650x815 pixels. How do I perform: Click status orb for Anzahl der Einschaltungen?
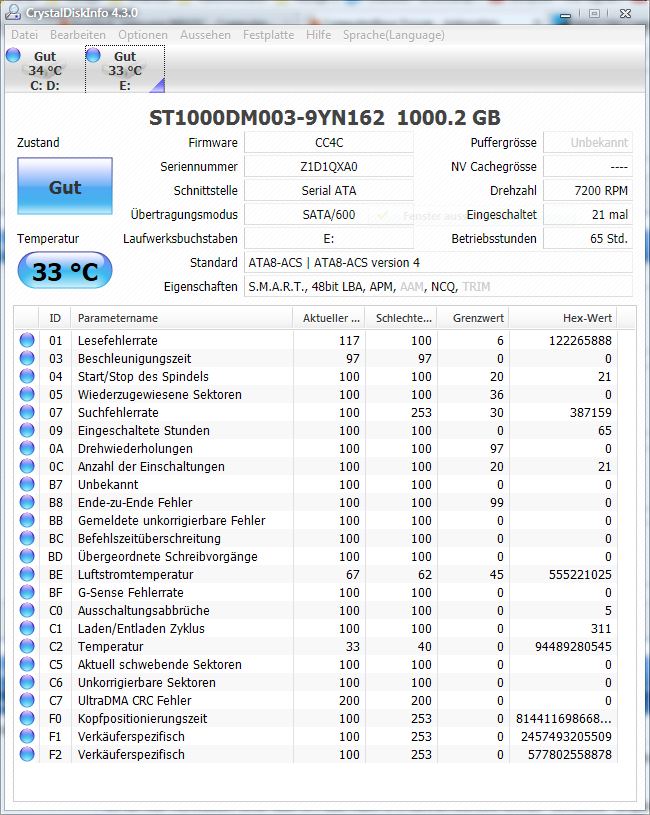click(x=27, y=466)
